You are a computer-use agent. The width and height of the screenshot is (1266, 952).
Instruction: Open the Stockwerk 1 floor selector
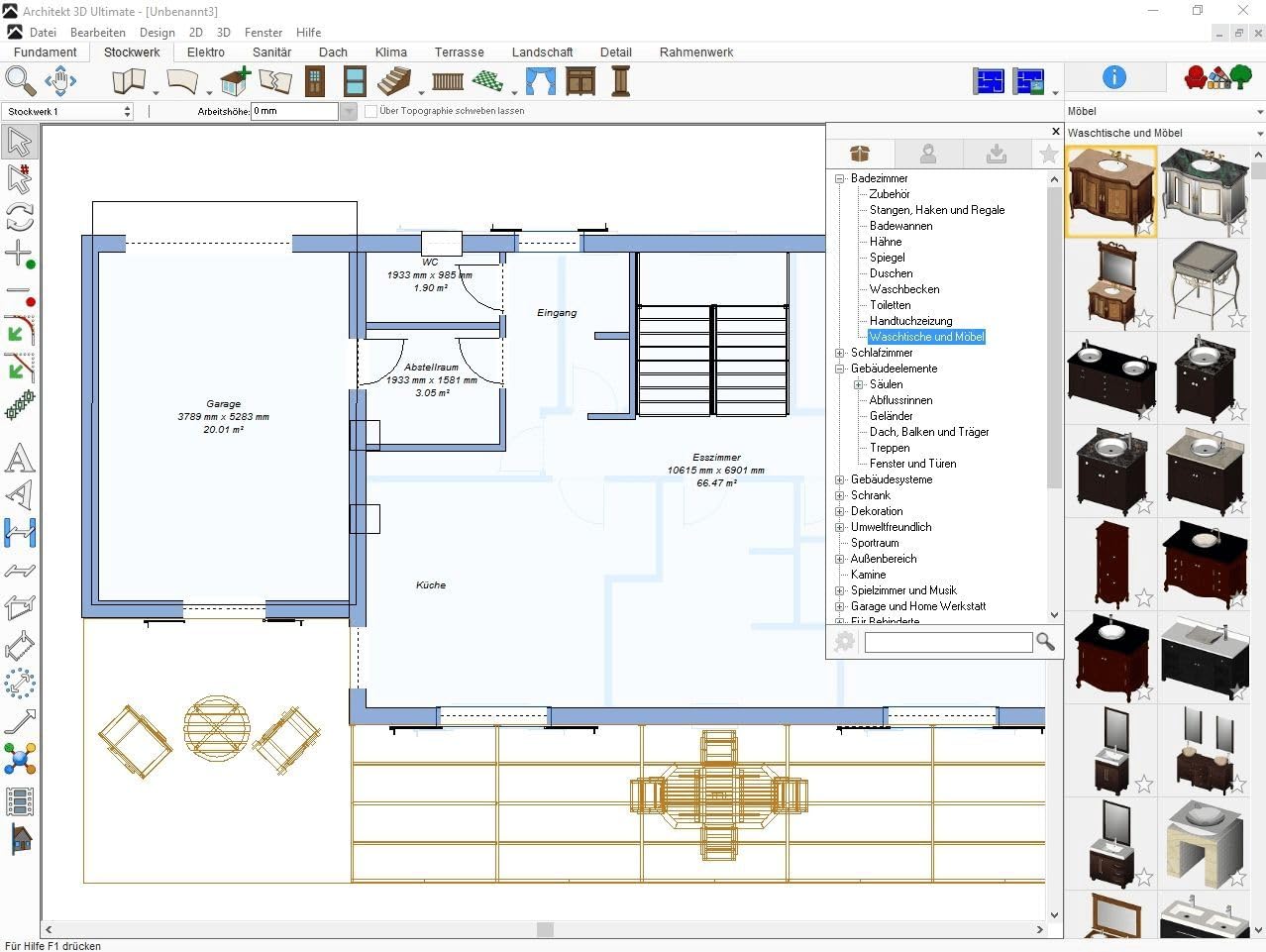[x=67, y=112]
